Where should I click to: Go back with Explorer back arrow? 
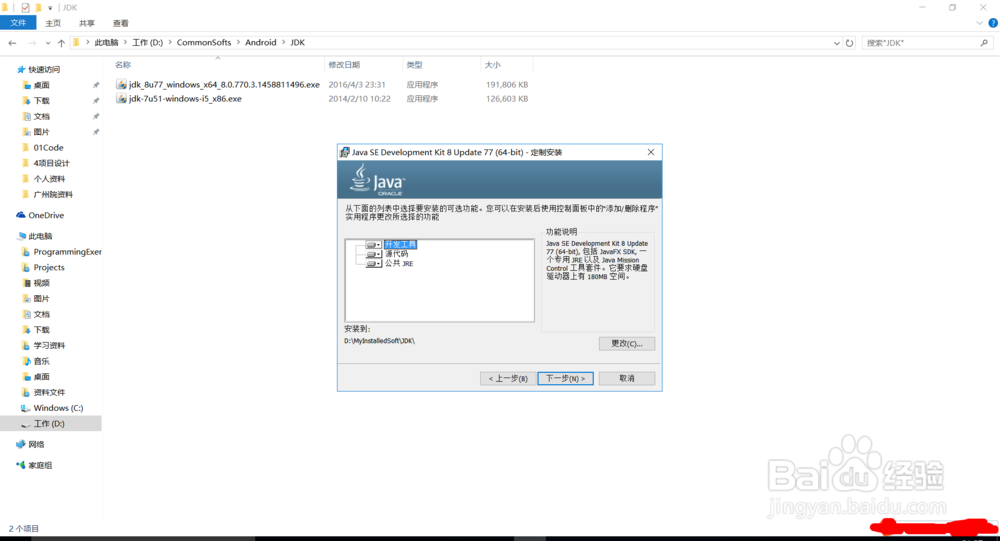[x=12, y=43]
